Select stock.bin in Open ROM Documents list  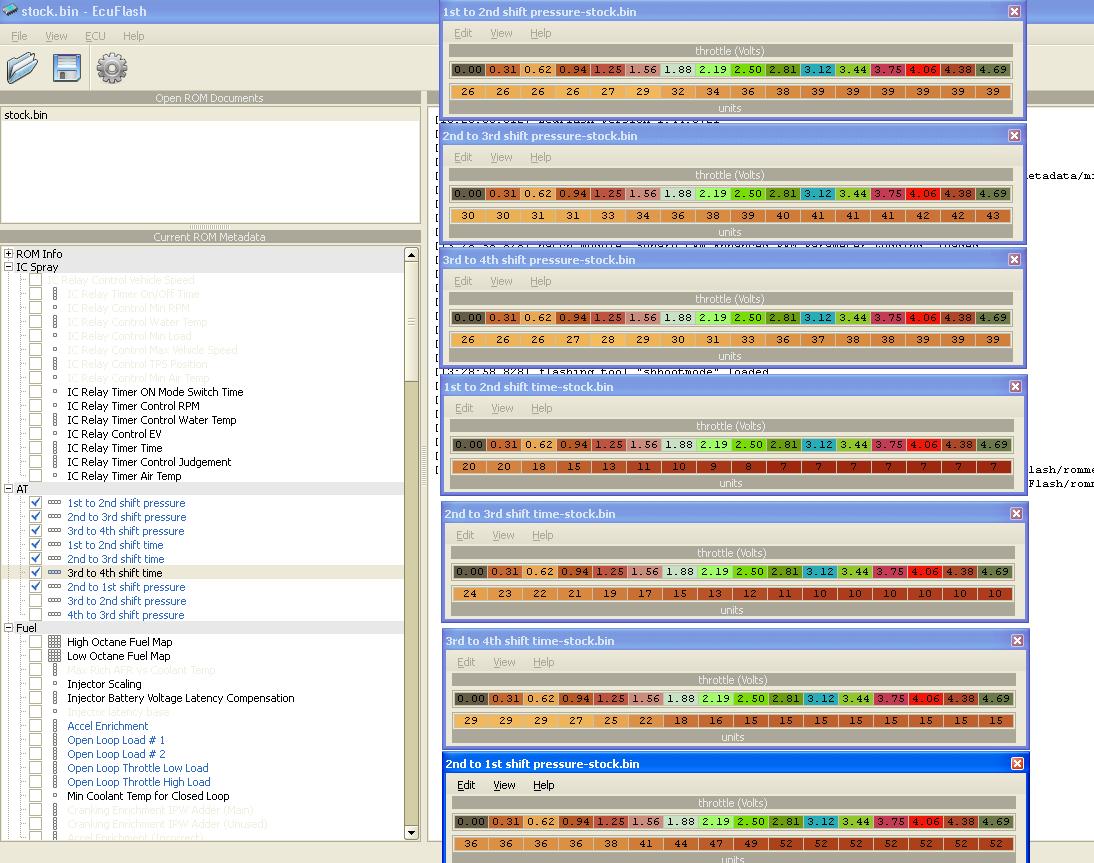pyautogui.click(x=26, y=115)
